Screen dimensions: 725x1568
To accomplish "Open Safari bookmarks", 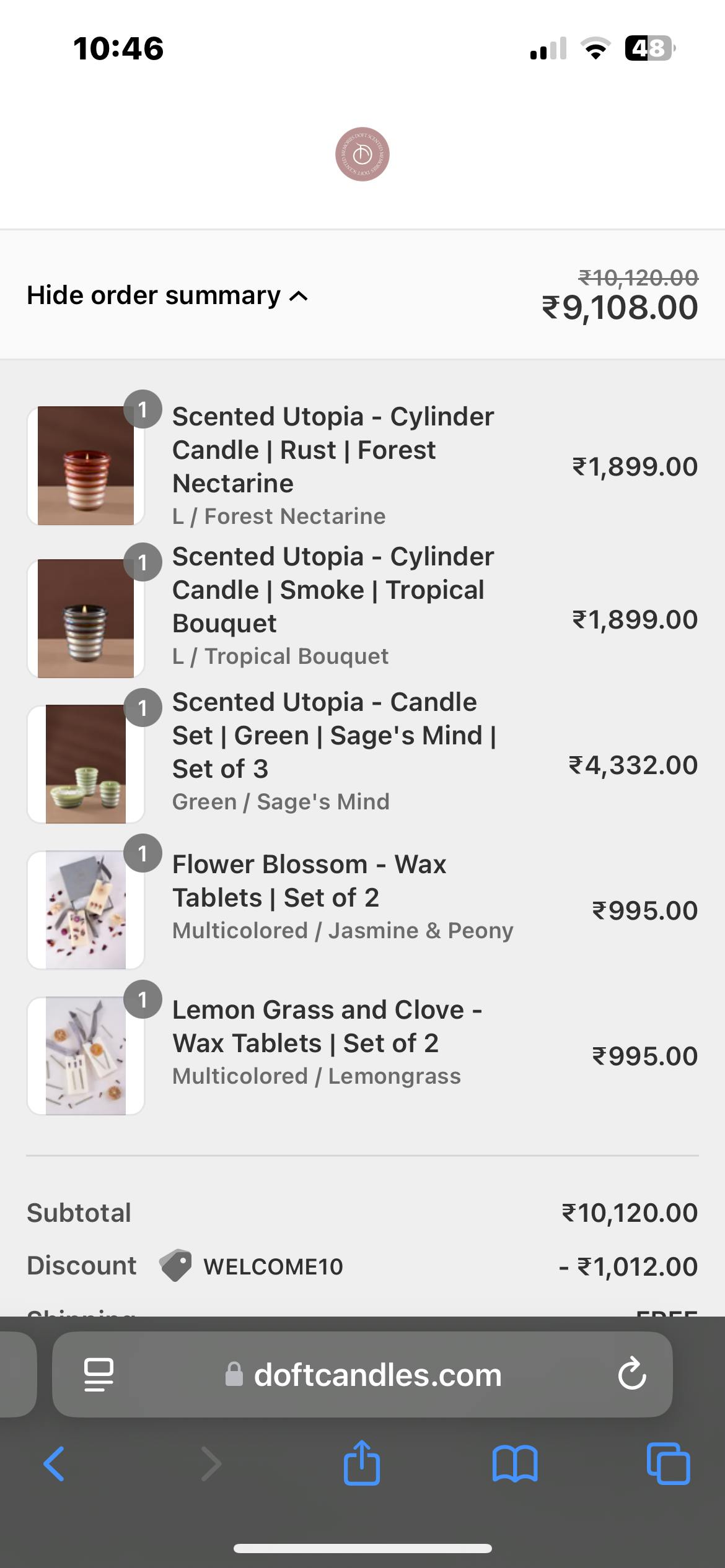I will (515, 1464).
